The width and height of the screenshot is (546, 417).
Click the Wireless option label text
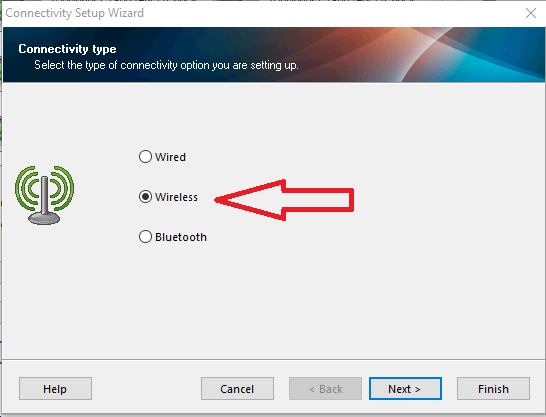pos(177,197)
